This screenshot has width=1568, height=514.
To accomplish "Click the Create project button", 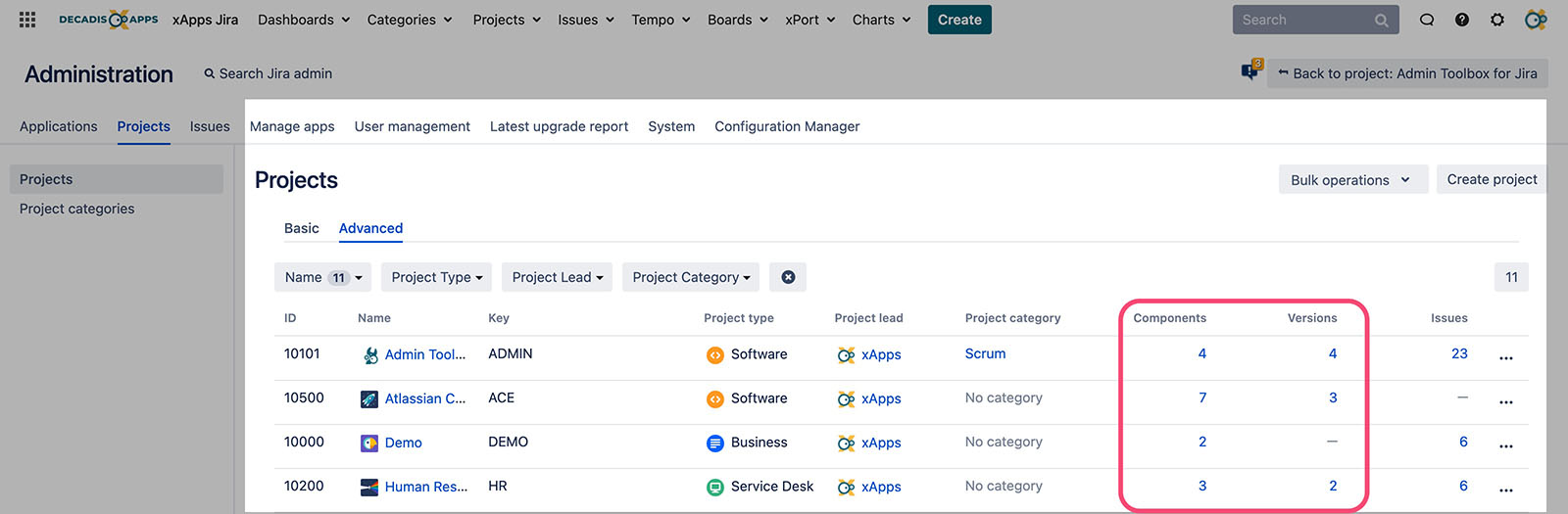I will 1492,179.
